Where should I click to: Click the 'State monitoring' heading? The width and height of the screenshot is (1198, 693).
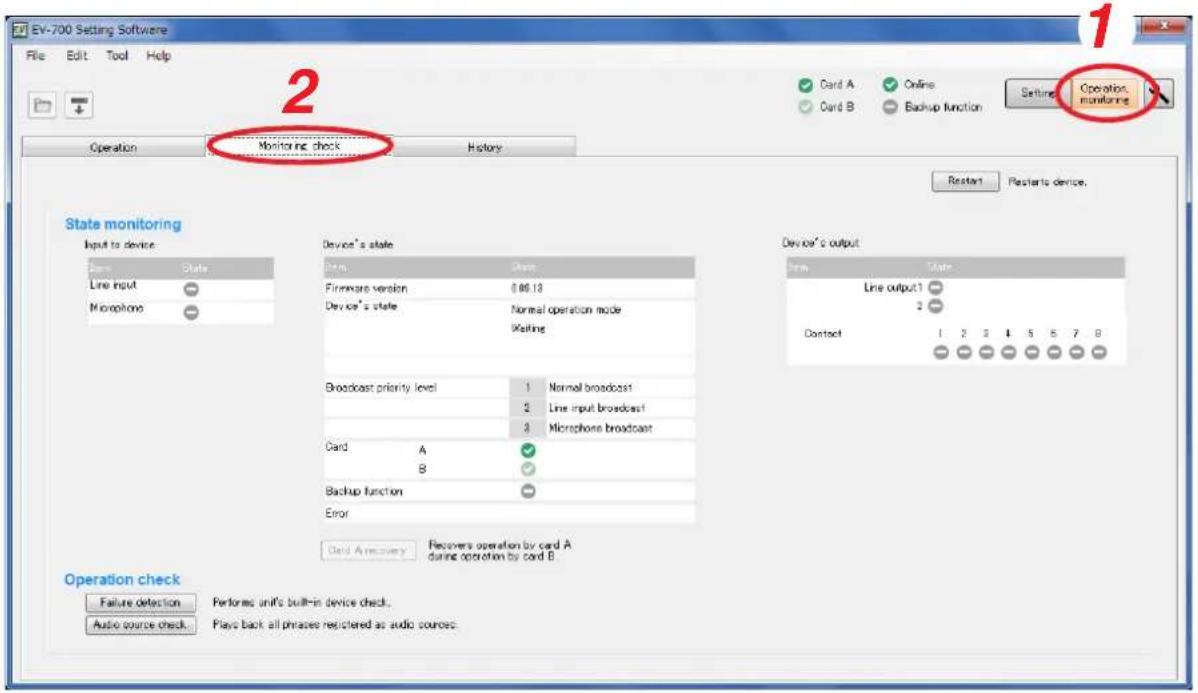(123, 224)
